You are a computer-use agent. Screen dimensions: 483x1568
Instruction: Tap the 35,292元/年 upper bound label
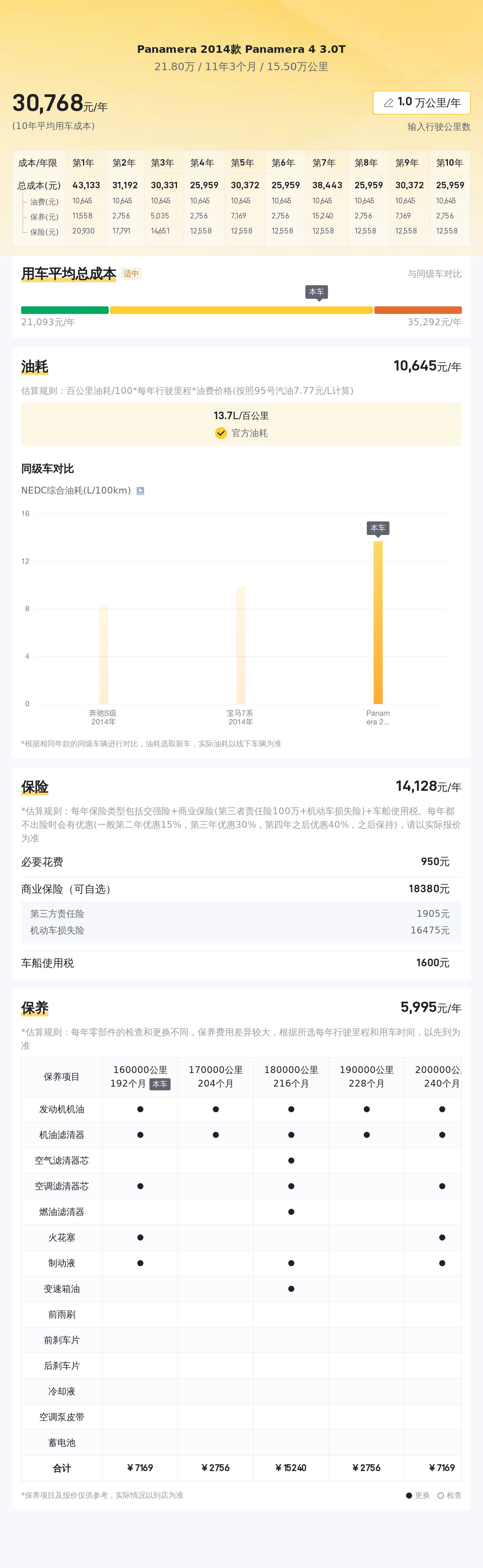[x=434, y=322]
